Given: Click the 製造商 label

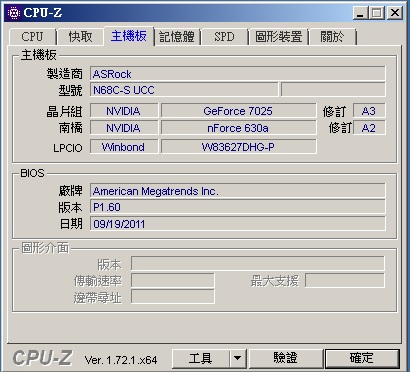Looking at the screenshot, I should 64,74.
